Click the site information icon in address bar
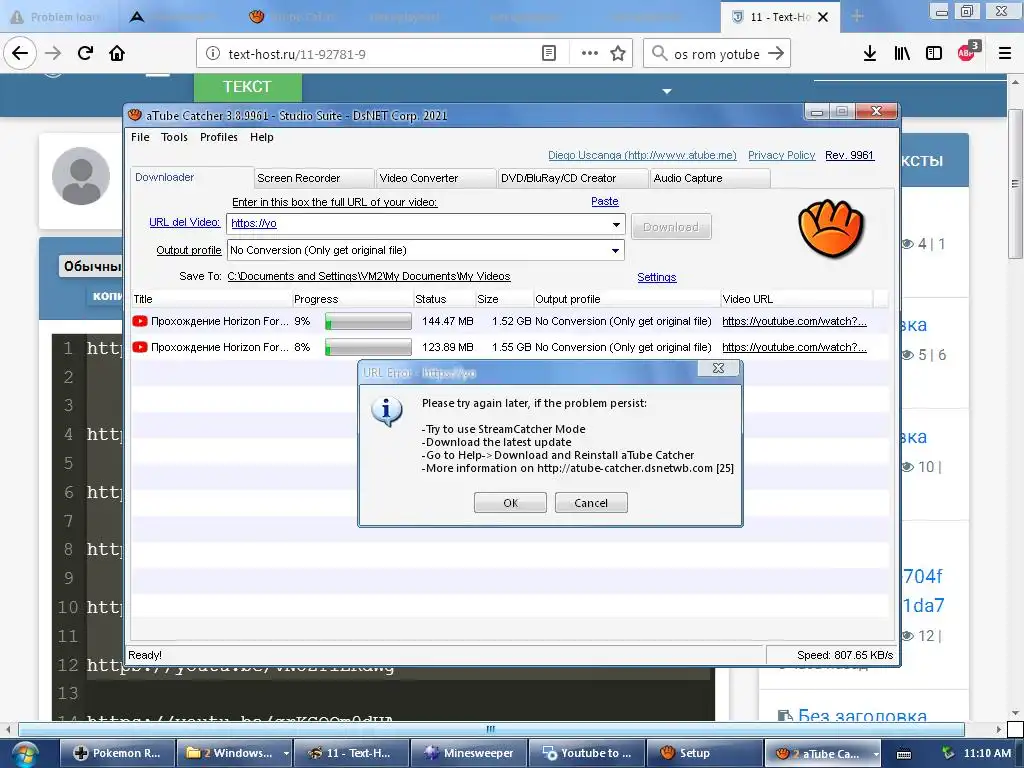Screen dimensions: 1024x768 tap(213, 54)
